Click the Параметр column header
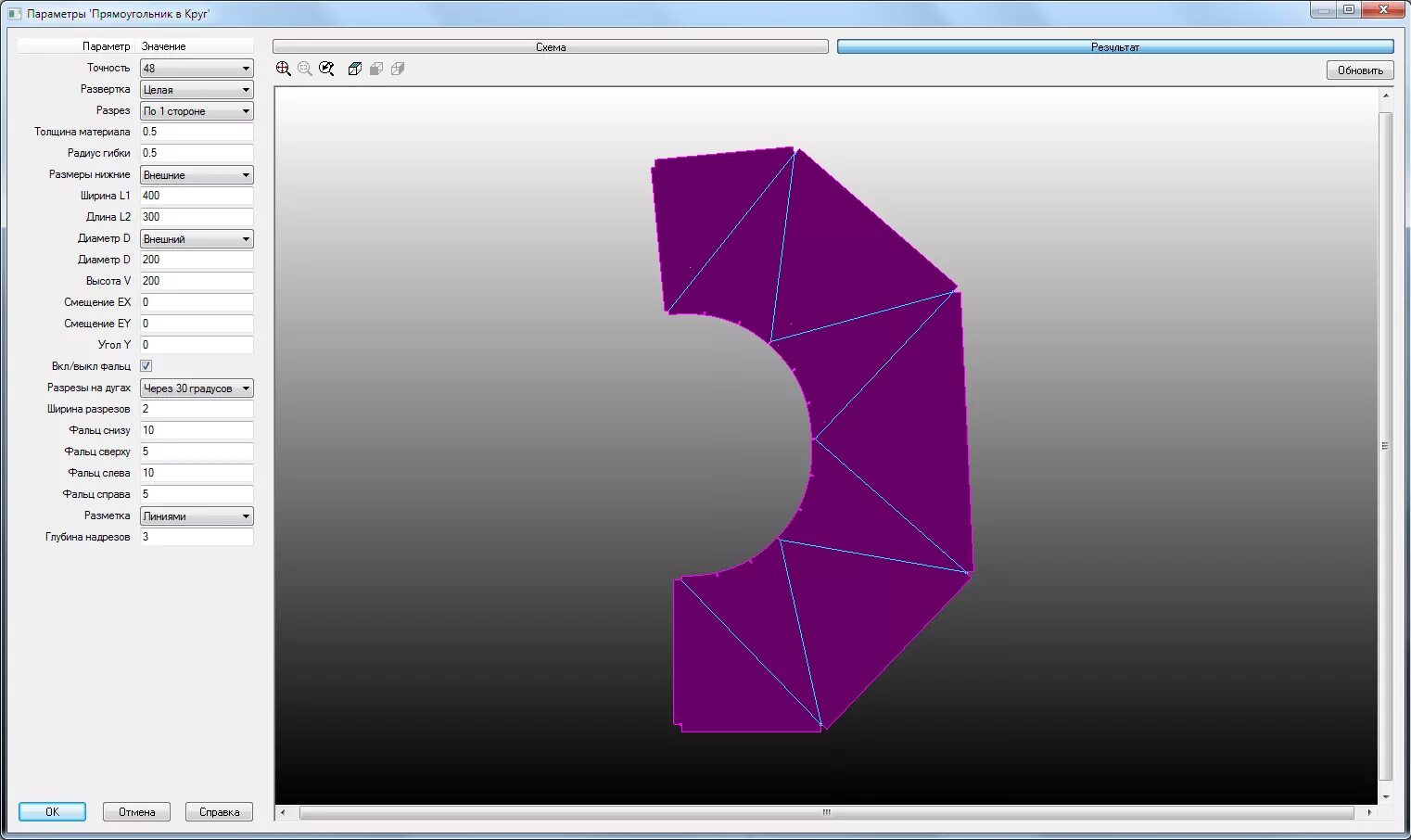 pos(107,46)
